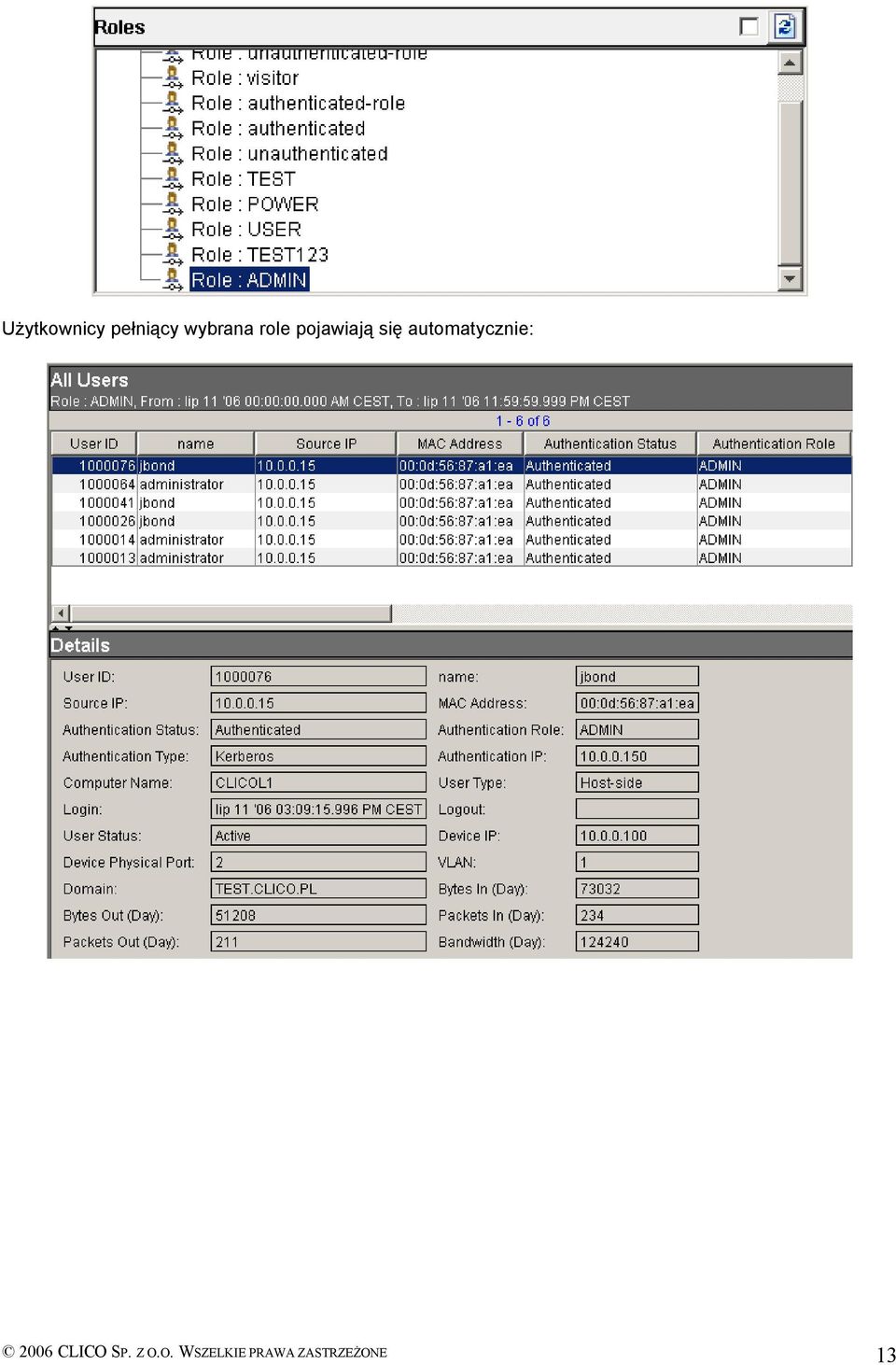Click the user icon beside Role : visitor
The width and height of the screenshot is (896, 1365).
click(173, 77)
